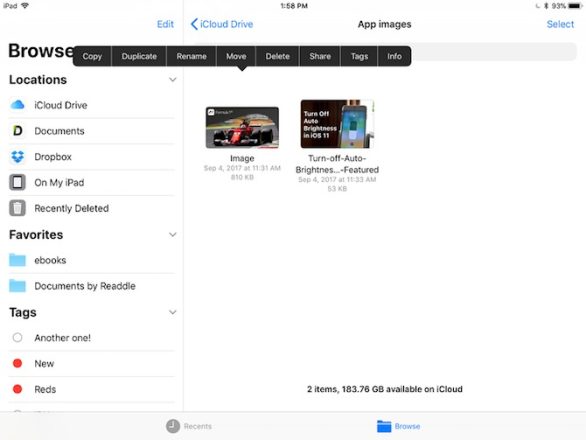586x440 pixels.
Task: Select the Dropbox location icon
Action: 18,157
